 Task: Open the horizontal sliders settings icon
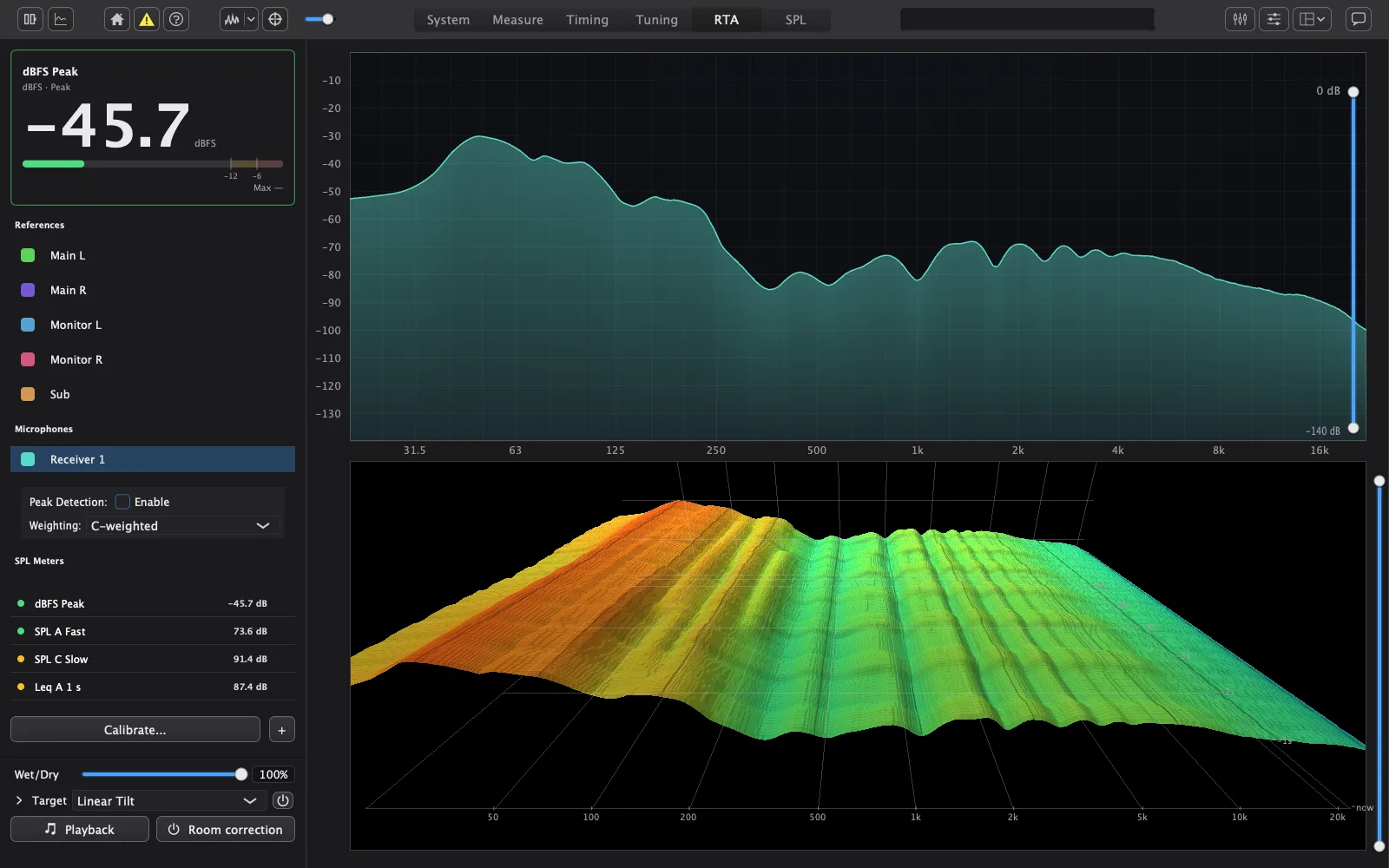click(x=1274, y=19)
